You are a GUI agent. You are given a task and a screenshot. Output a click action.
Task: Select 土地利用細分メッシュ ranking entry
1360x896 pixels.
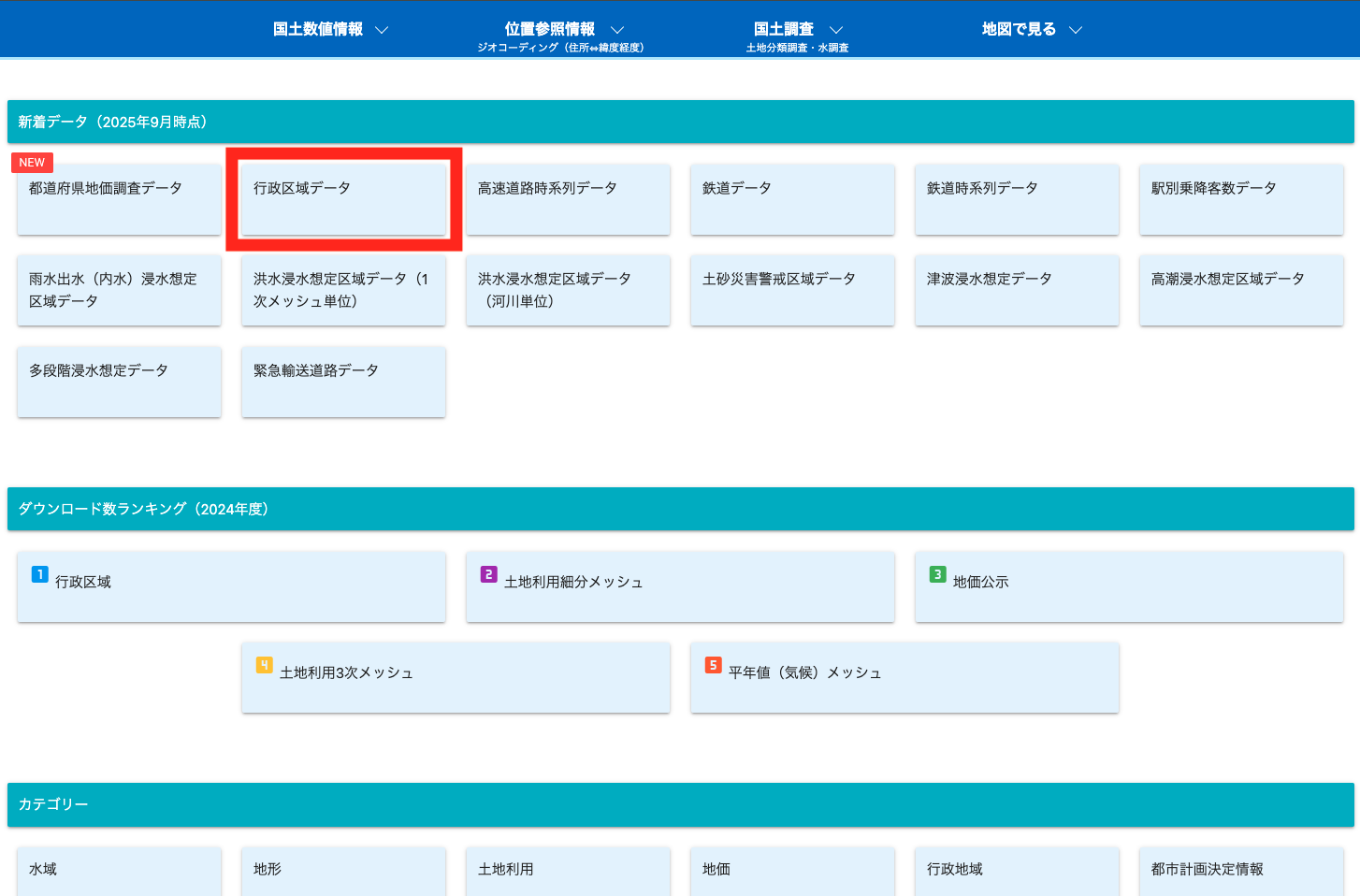click(680, 586)
